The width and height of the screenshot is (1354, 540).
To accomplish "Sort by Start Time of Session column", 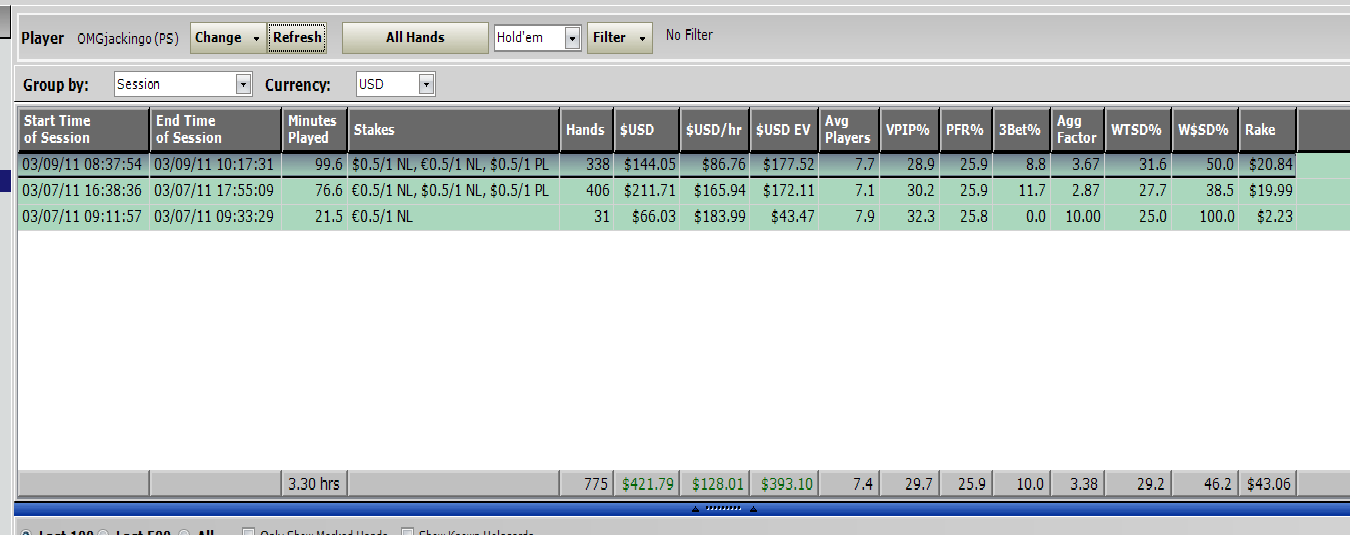I will (83, 130).
